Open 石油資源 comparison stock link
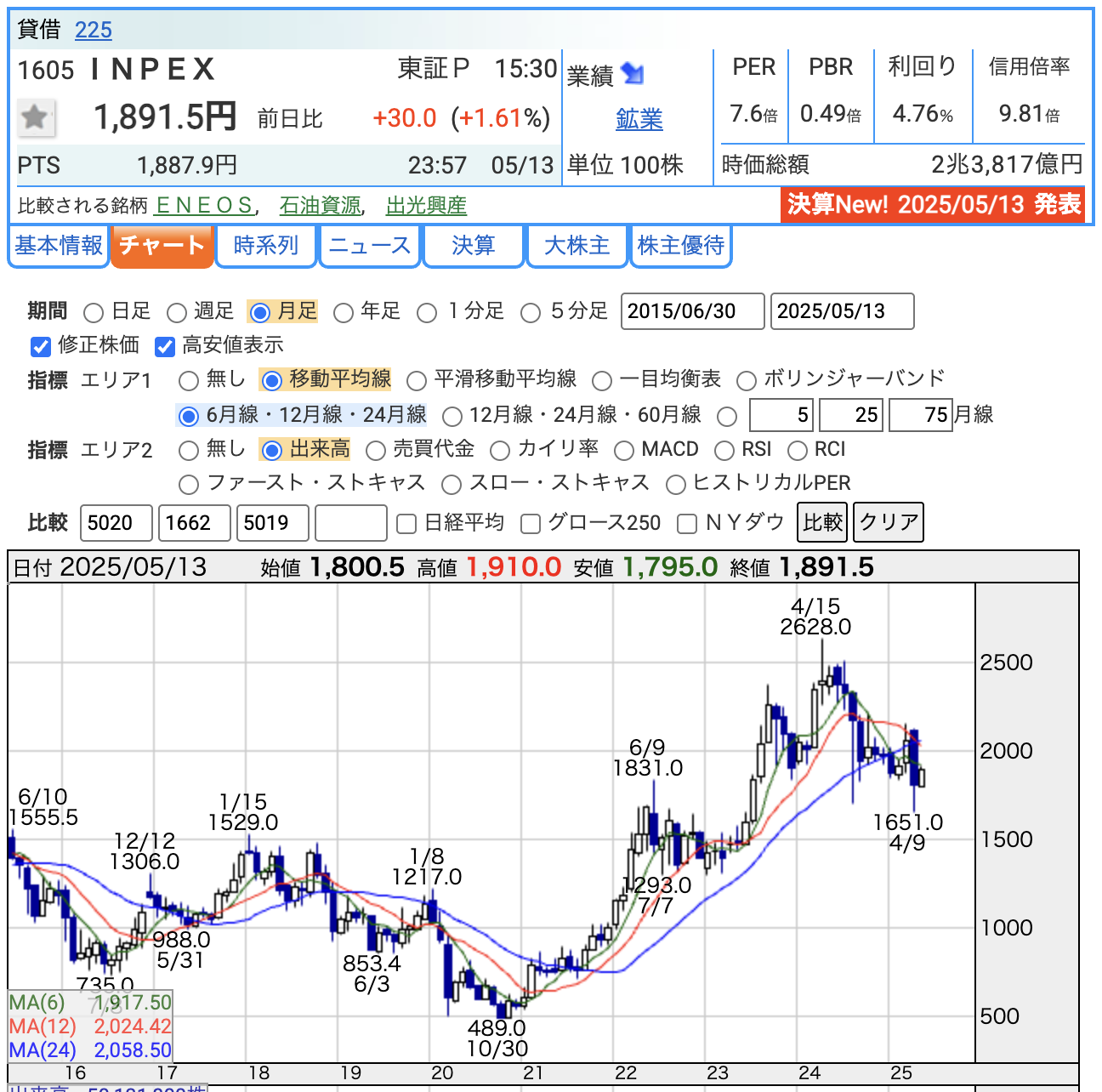Screen dimensions: 1102x1092 pos(320,205)
